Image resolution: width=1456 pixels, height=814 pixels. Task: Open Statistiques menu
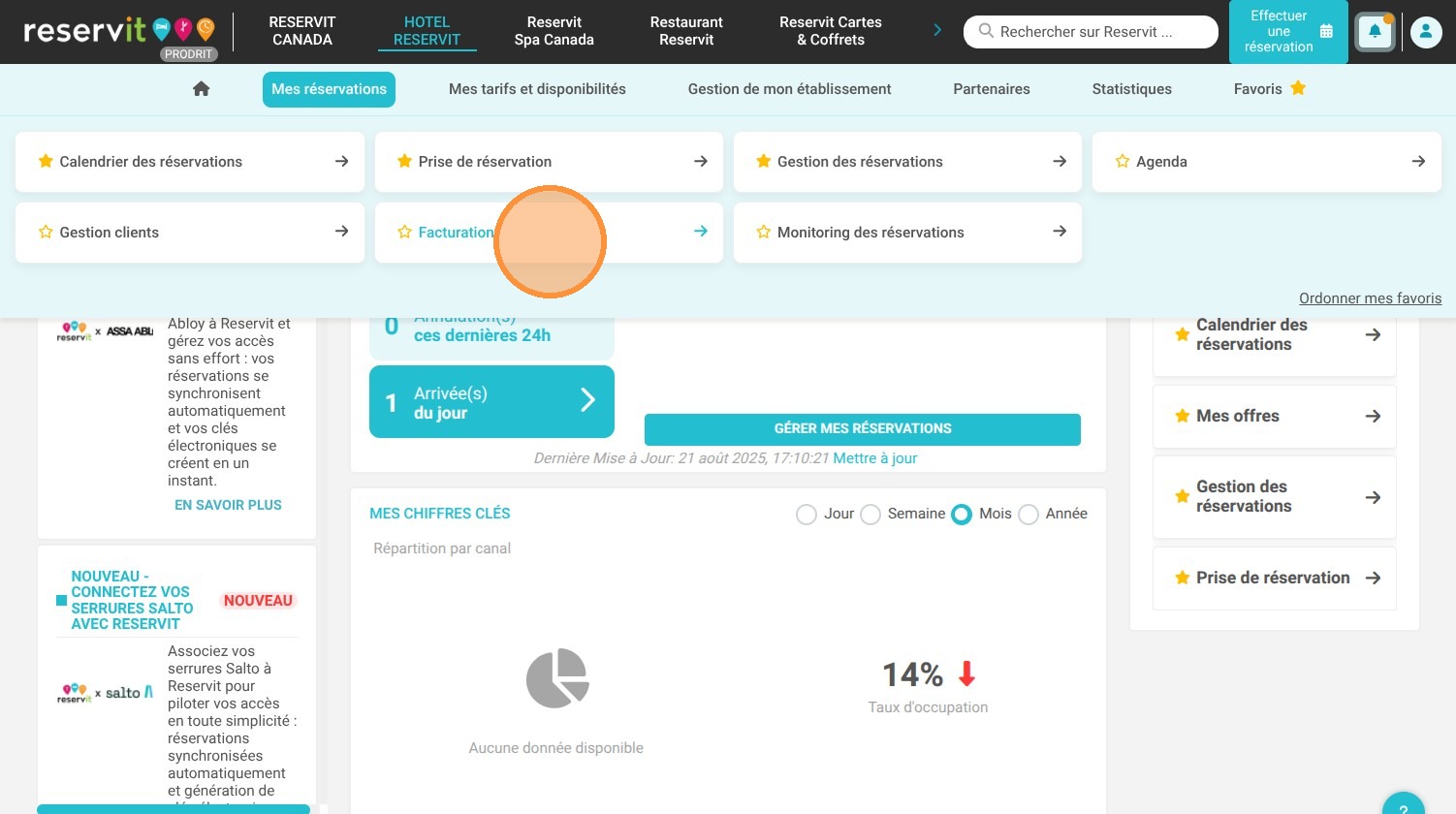(1131, 89)
